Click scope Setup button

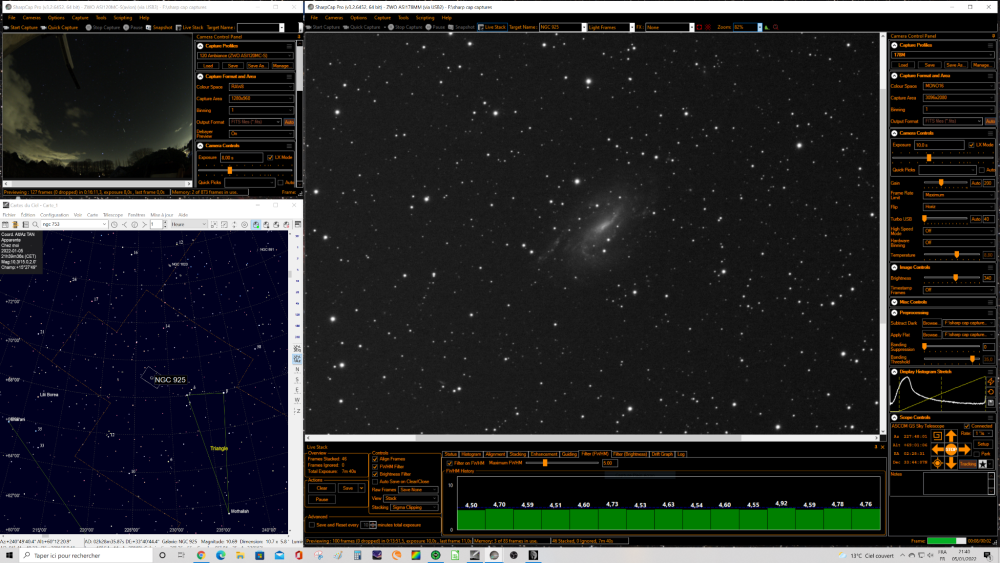tap(983, 444)
